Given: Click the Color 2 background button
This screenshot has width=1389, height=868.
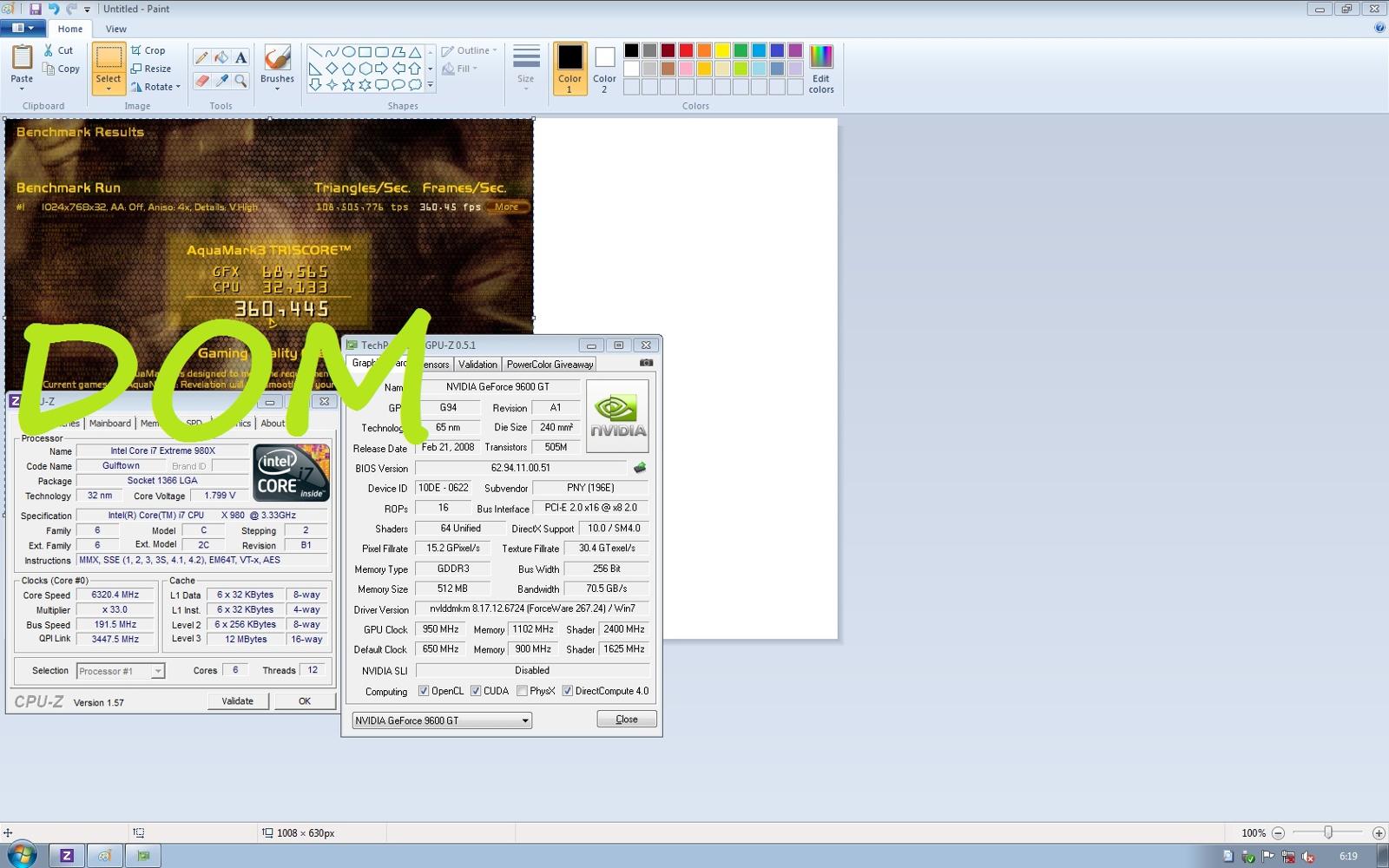Looking at the screenshot, I should point(604,68).
